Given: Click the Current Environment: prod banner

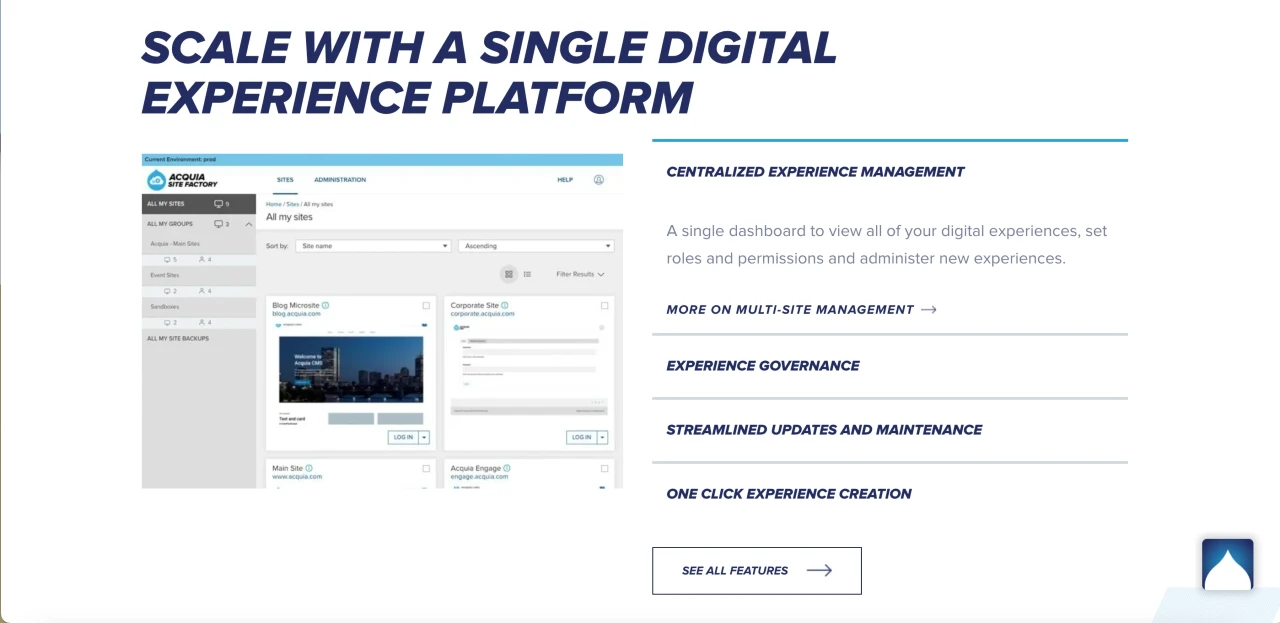Looking at the screenshot, I should (382, 159).
